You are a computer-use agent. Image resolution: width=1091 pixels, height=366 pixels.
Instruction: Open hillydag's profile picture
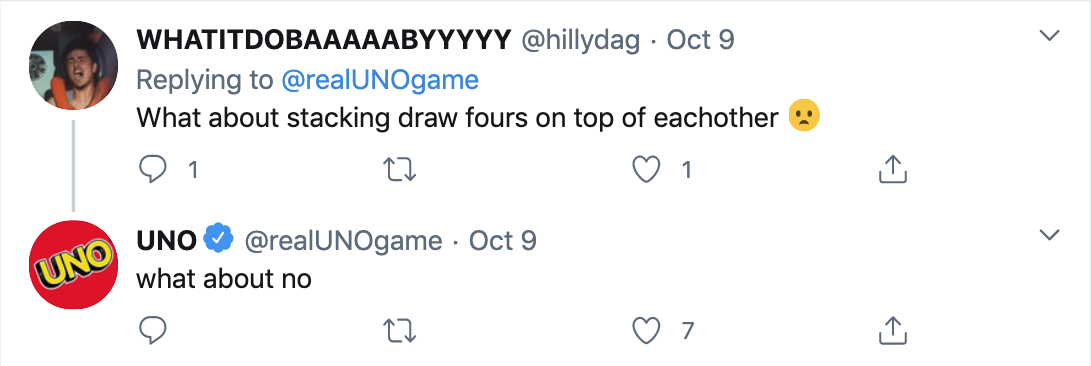[x=73, y=65]
